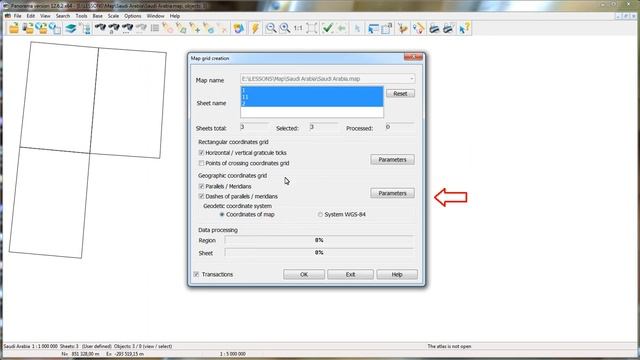Click the open folder toolbar icon
Screen dimensions: 640x360
click(14, 28)
